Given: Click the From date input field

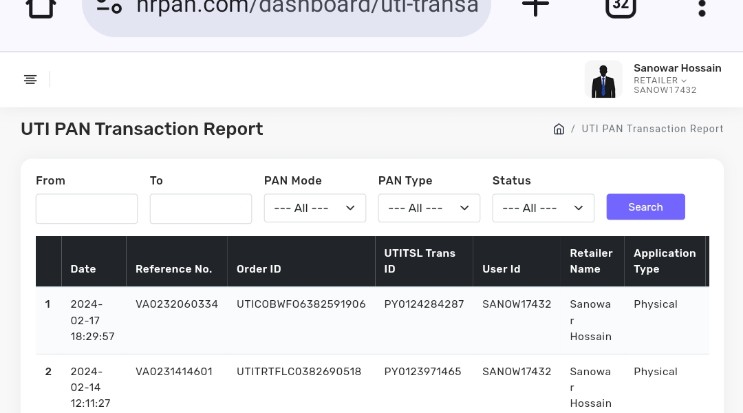Looking at the screenshot, I should pyautogui.click(x=87, y=208).
